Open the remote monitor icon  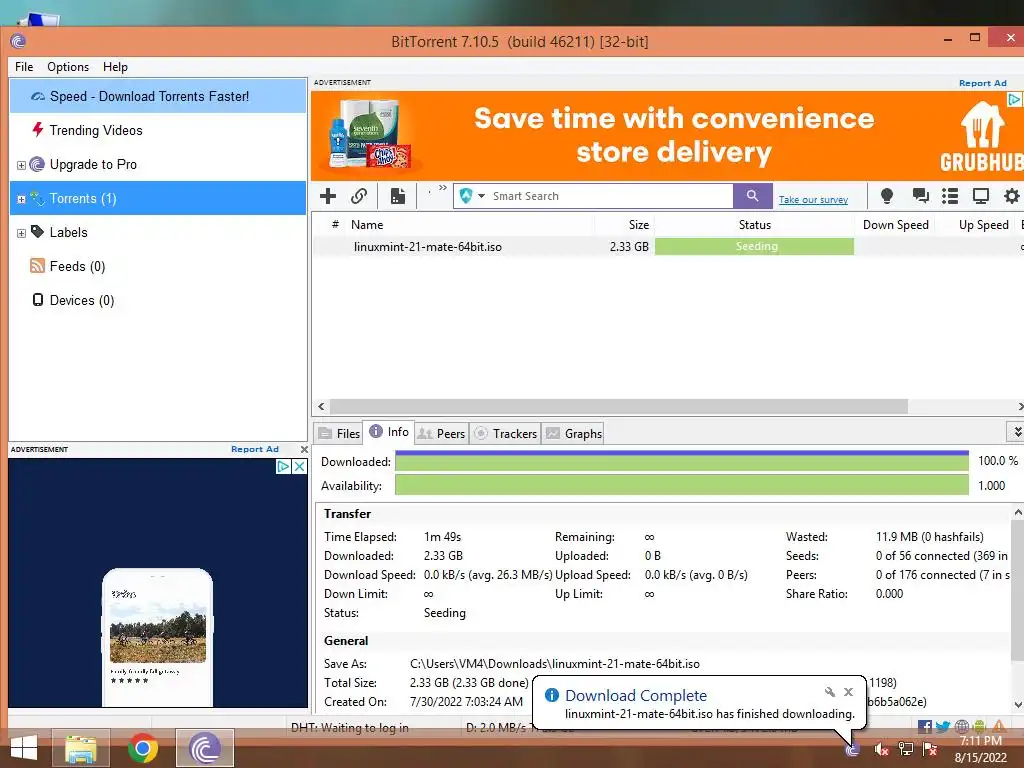click(981, 196)
